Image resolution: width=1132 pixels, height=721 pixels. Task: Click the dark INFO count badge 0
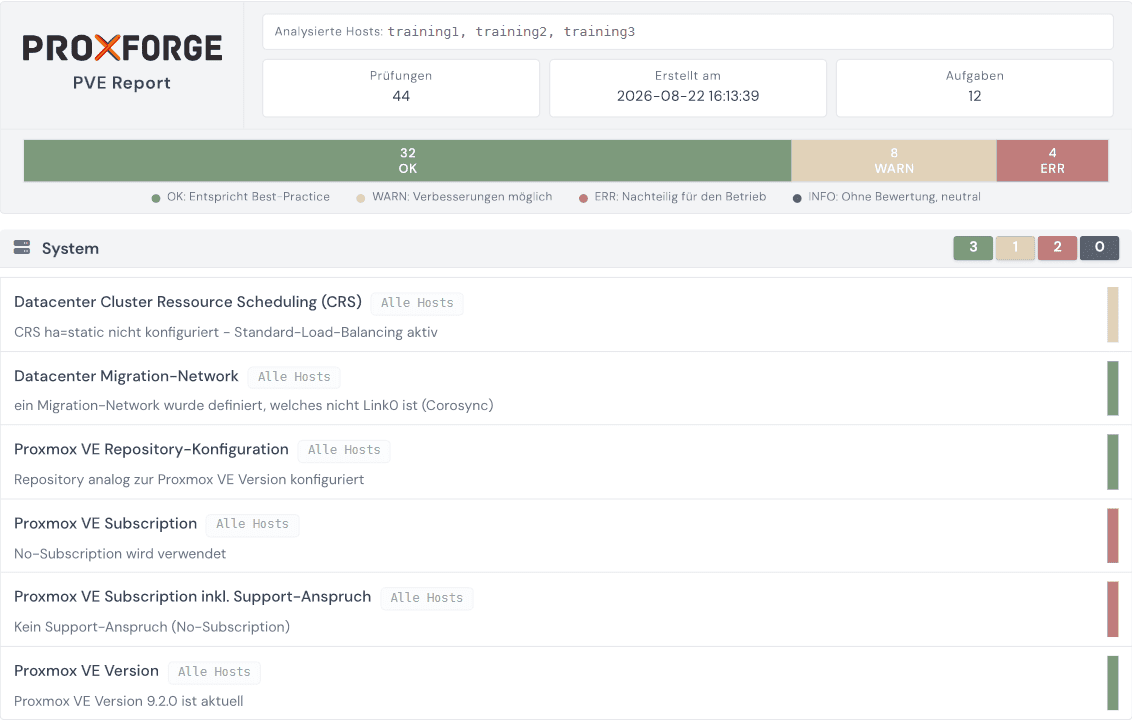click(x=1100, y=248)
